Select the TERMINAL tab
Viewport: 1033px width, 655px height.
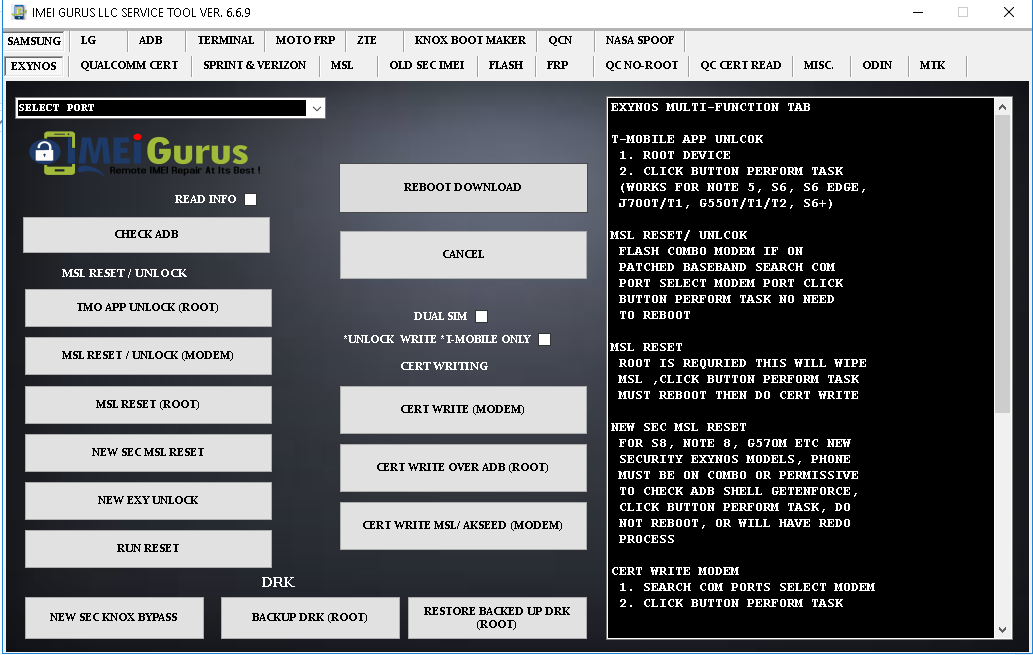[x=225, y=40]
